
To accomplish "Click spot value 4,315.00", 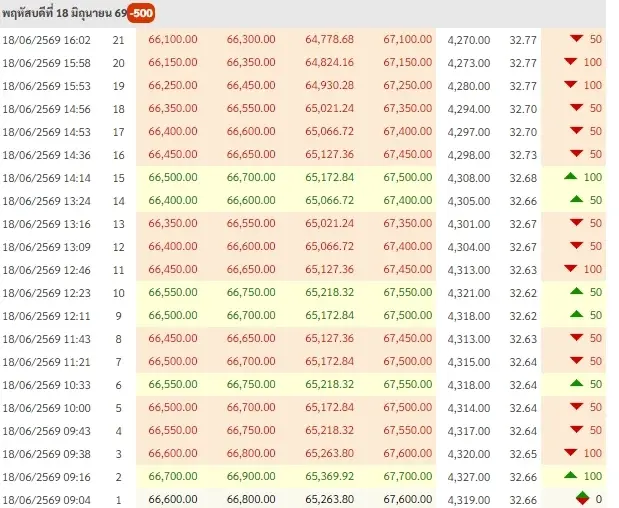I will (x=469, y=362).
